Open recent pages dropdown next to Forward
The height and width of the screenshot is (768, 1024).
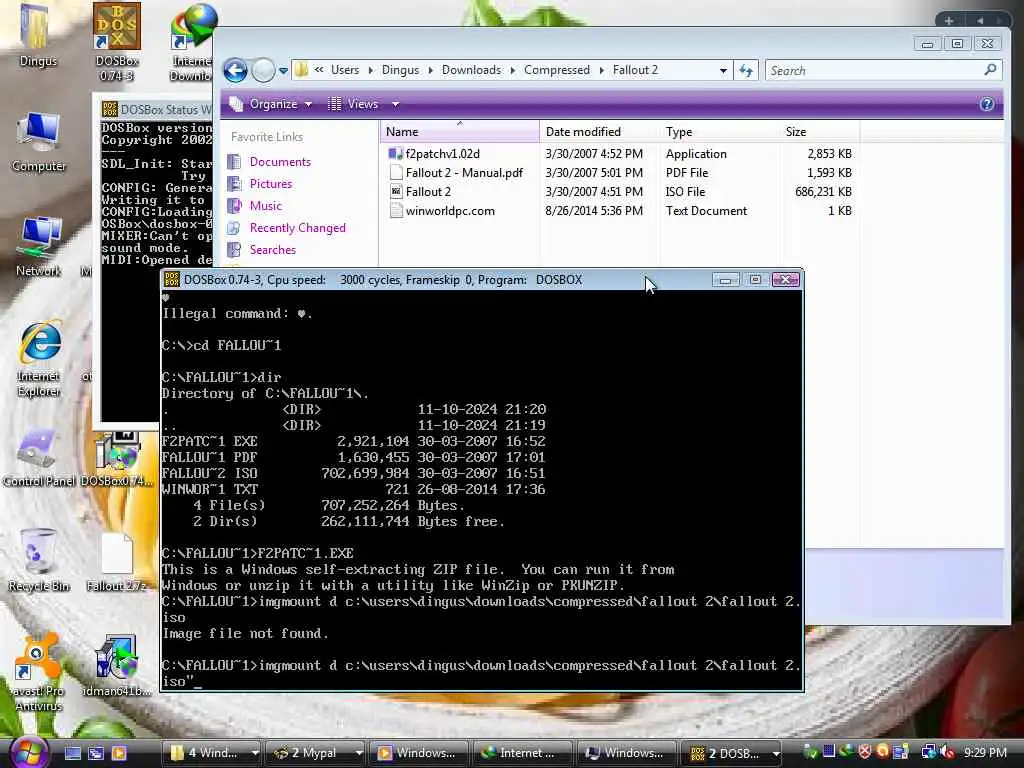(283, 71)
